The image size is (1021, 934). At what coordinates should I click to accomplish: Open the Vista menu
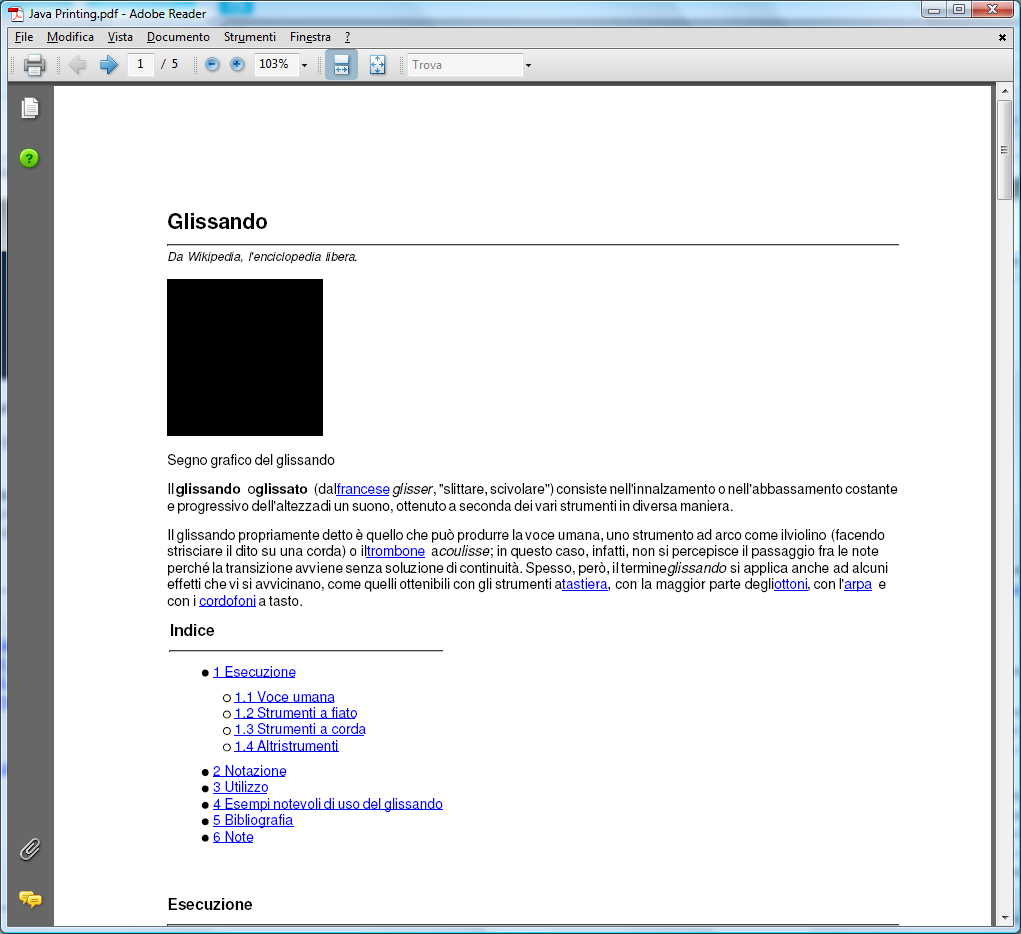click(x=120, y=37)
